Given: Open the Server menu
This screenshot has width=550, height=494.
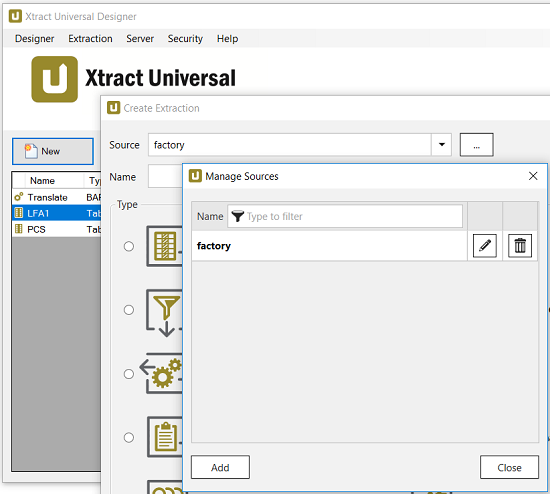Looking at the screenshot, I should tap(140, 39).
